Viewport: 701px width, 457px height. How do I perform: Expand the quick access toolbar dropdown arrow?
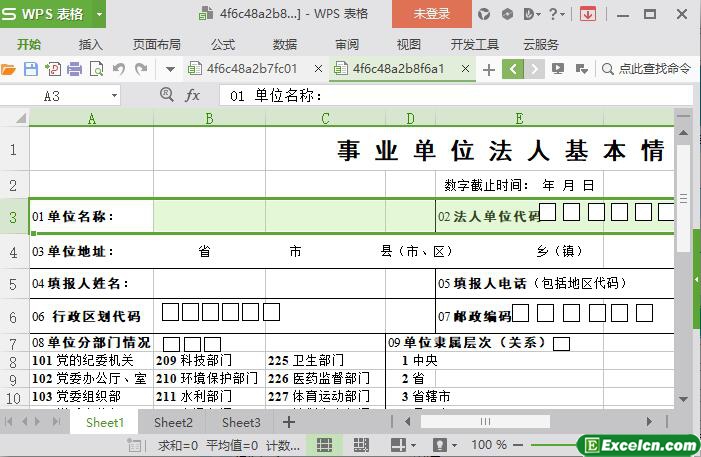(169, 69)
